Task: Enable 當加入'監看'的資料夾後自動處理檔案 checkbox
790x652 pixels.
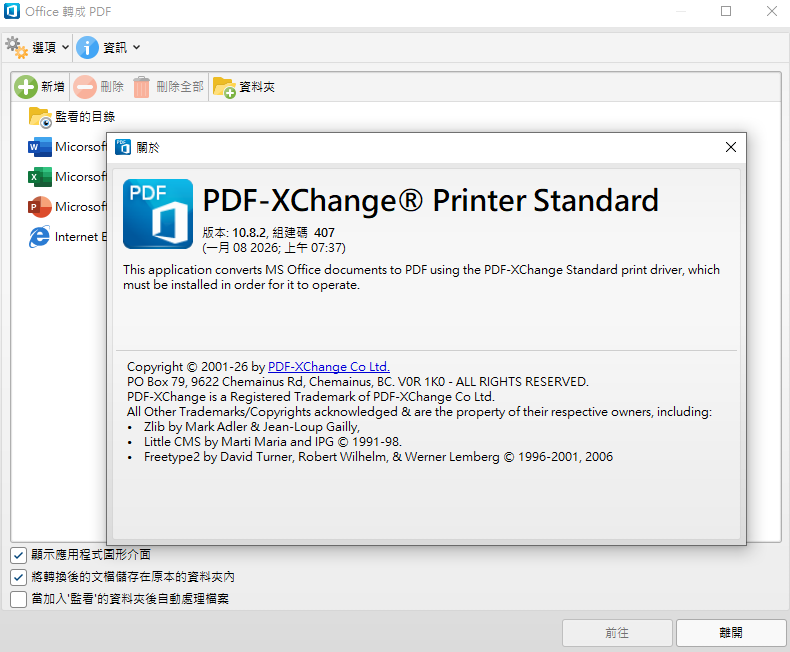Action: coord(18,600)
